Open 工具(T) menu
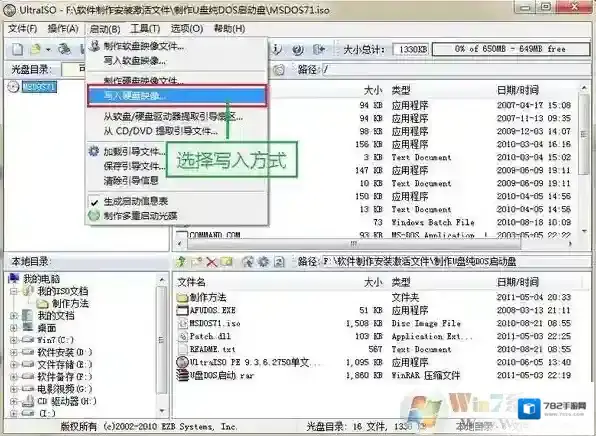Screen dimensions: 596x436 [145, 29]
